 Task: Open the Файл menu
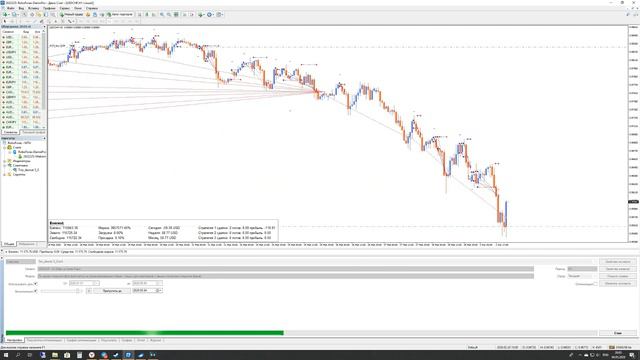click(x=11, y=8)
